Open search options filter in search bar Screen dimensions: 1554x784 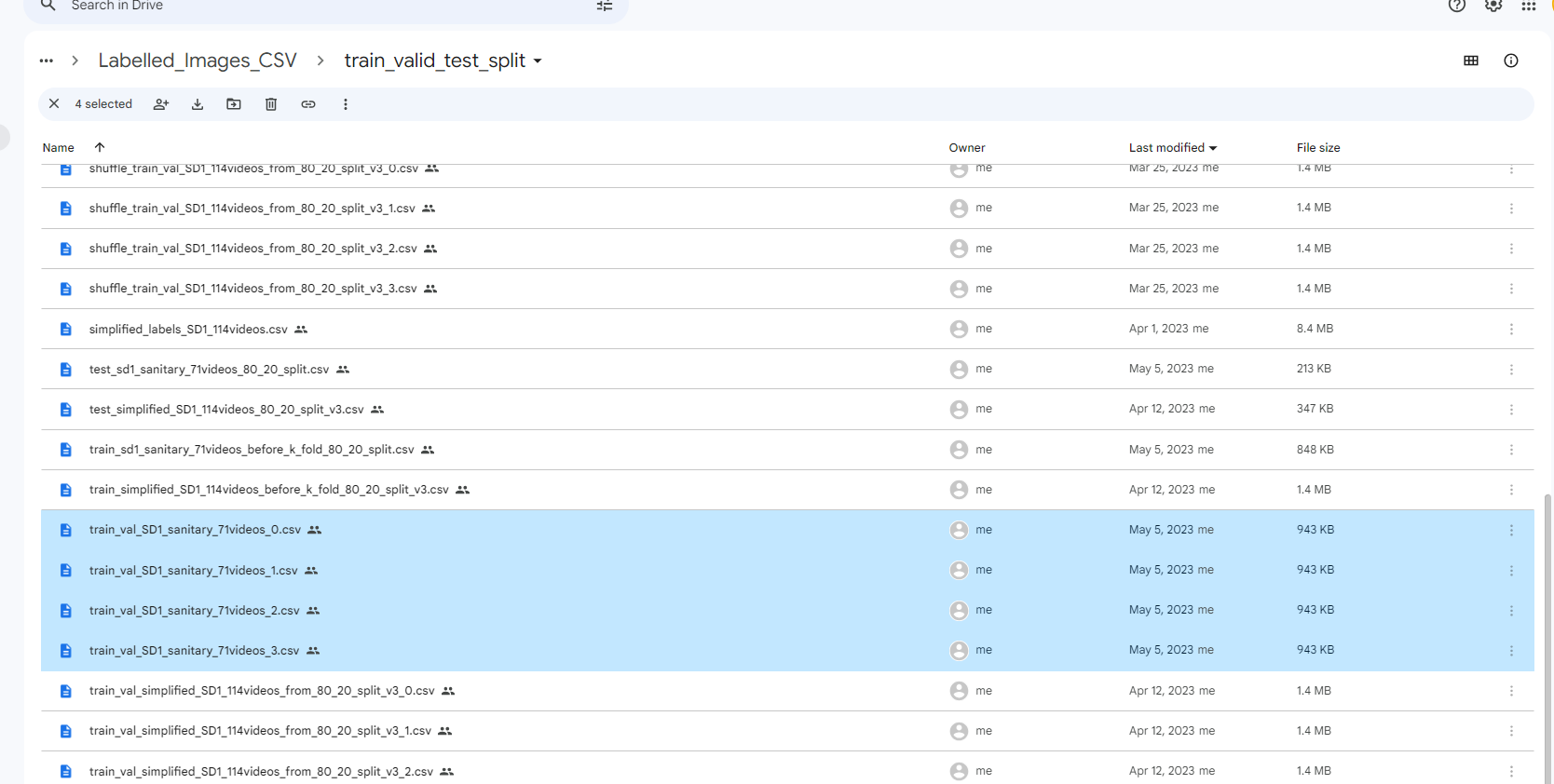pos(605,6)
